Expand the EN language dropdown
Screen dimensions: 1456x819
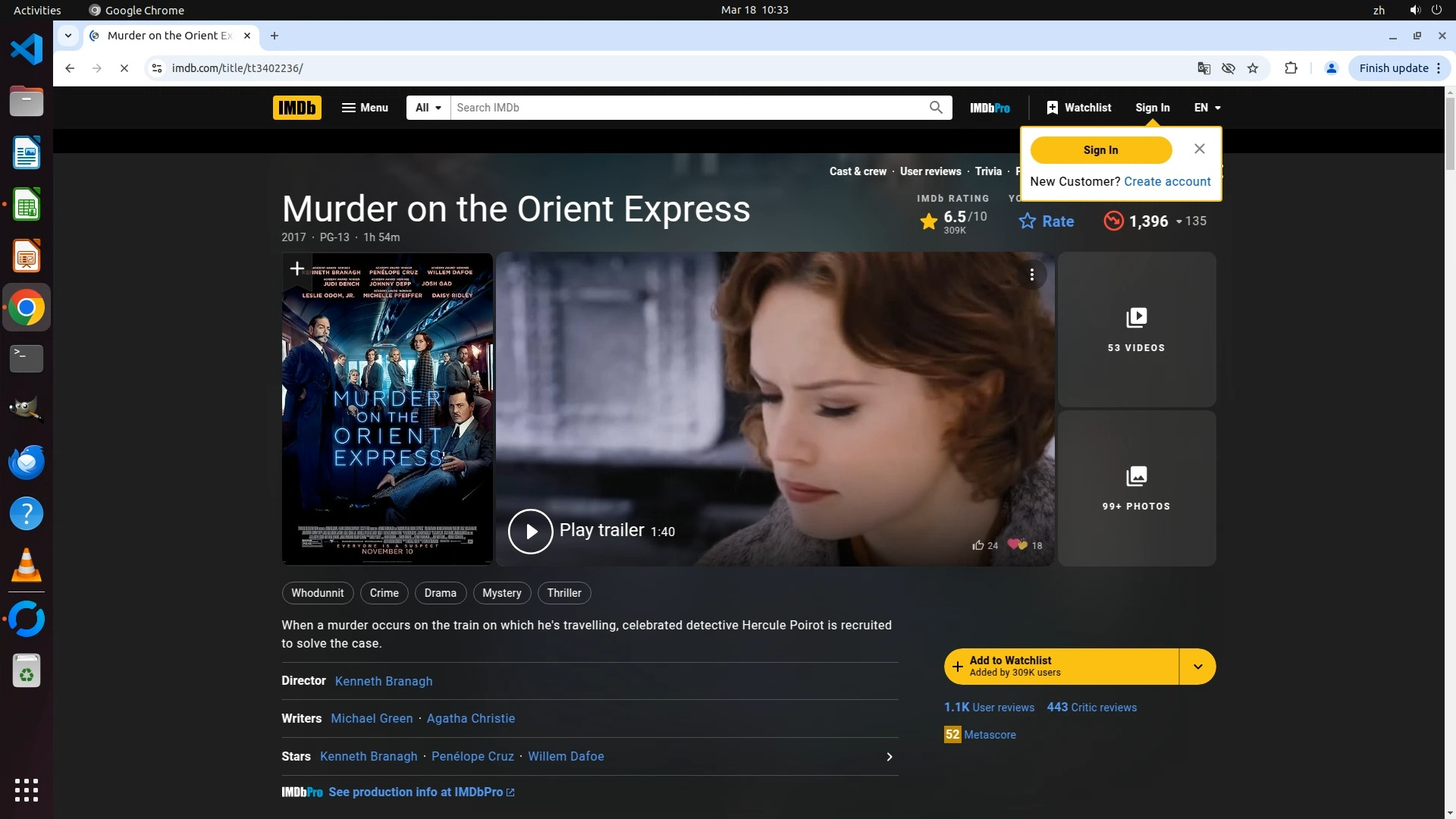pyautogui.click(x=1207, y=108)
